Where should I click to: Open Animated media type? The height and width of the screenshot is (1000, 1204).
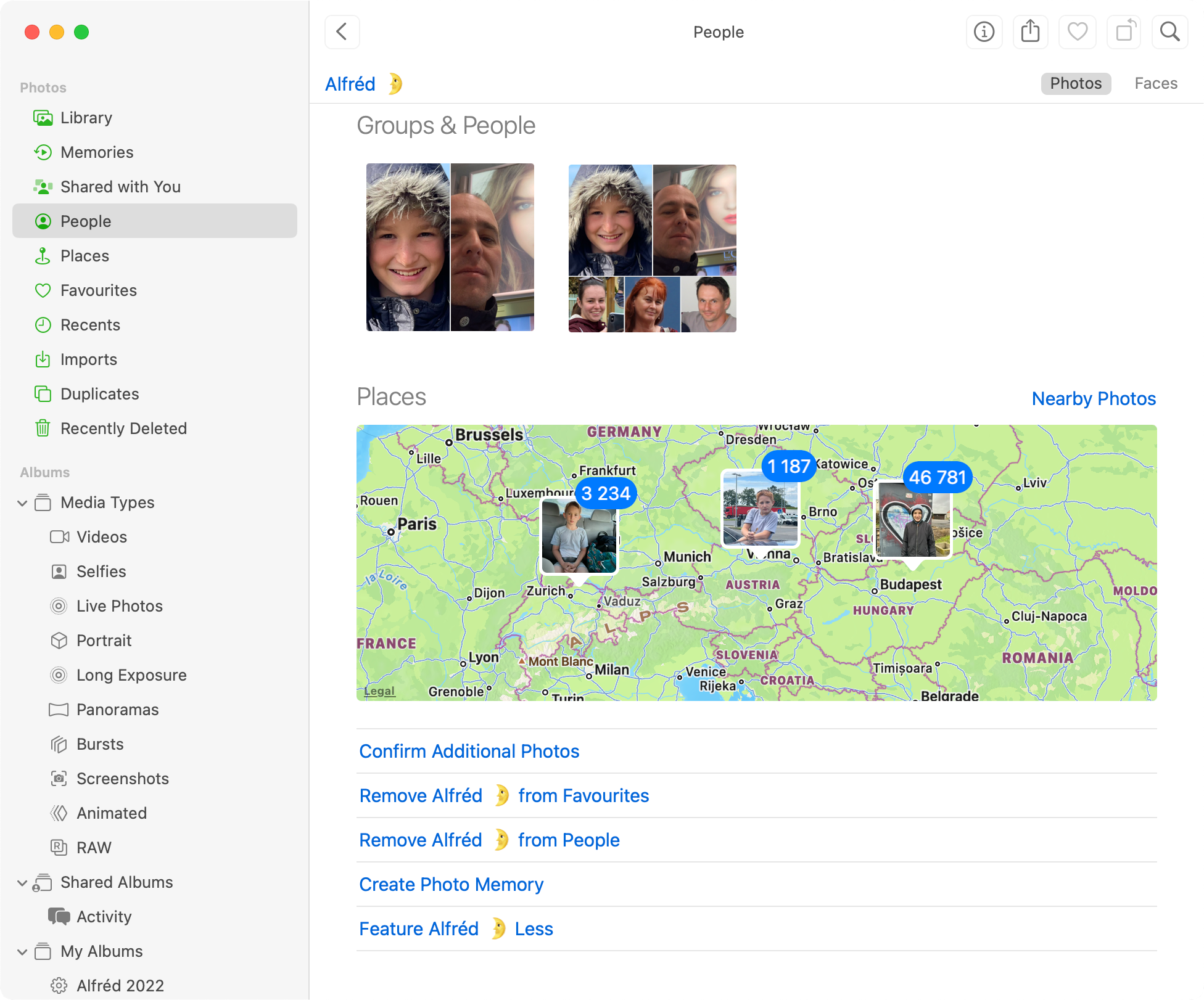154,813
